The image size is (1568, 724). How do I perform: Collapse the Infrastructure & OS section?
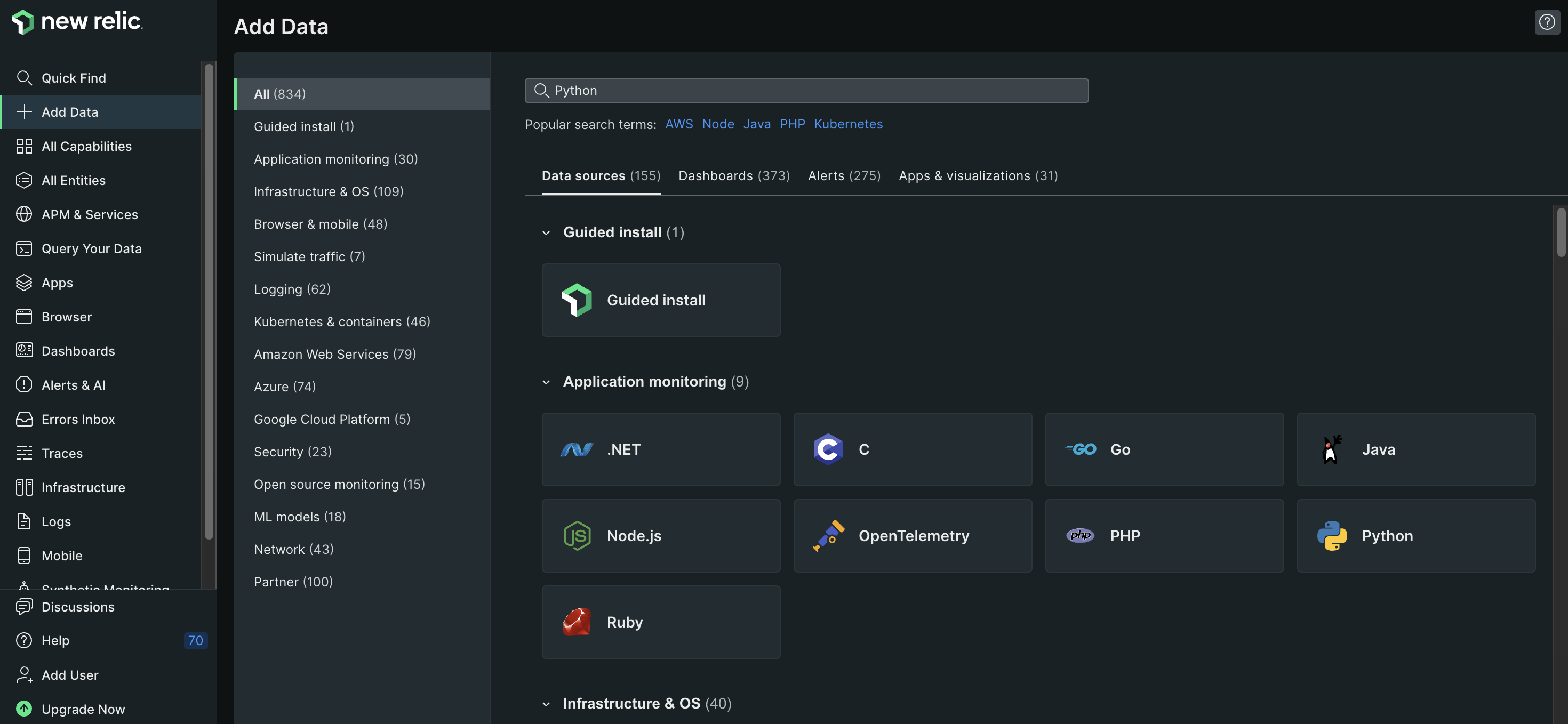coord(546,704)
